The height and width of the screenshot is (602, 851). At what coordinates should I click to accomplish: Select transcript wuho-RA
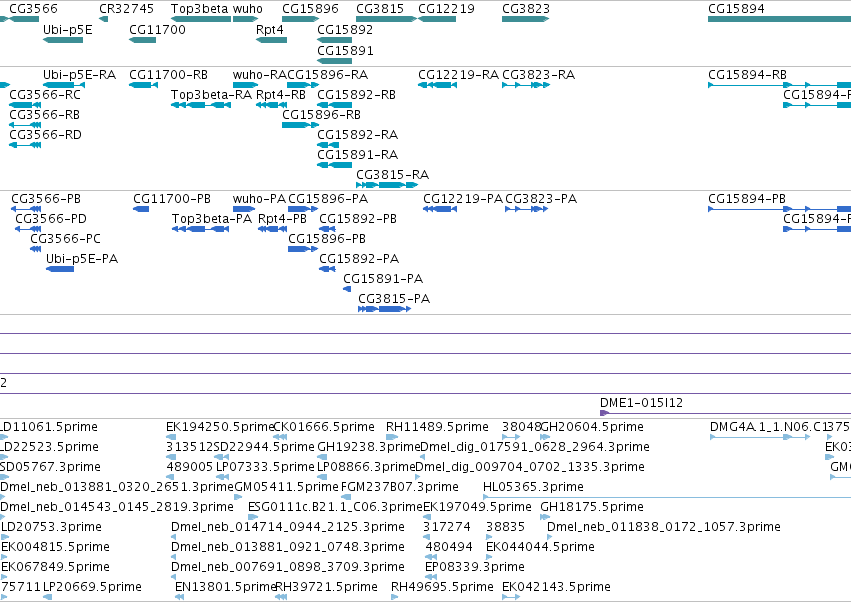(259, 75)
